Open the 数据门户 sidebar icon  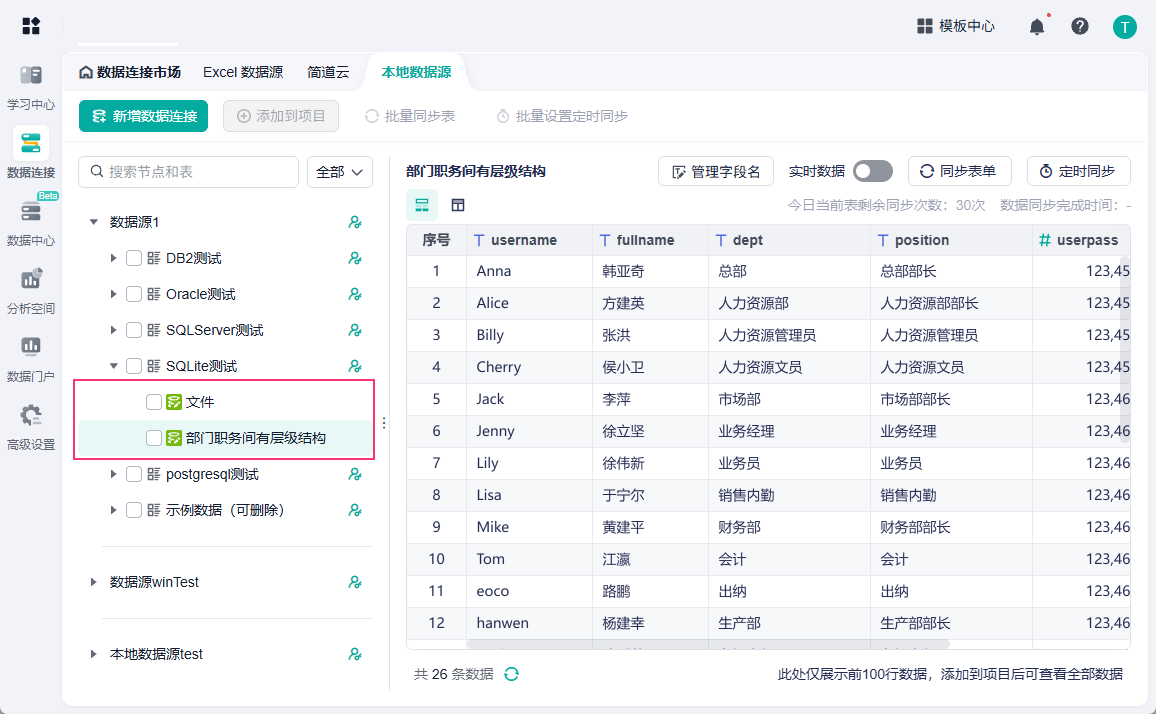(31, 346)
